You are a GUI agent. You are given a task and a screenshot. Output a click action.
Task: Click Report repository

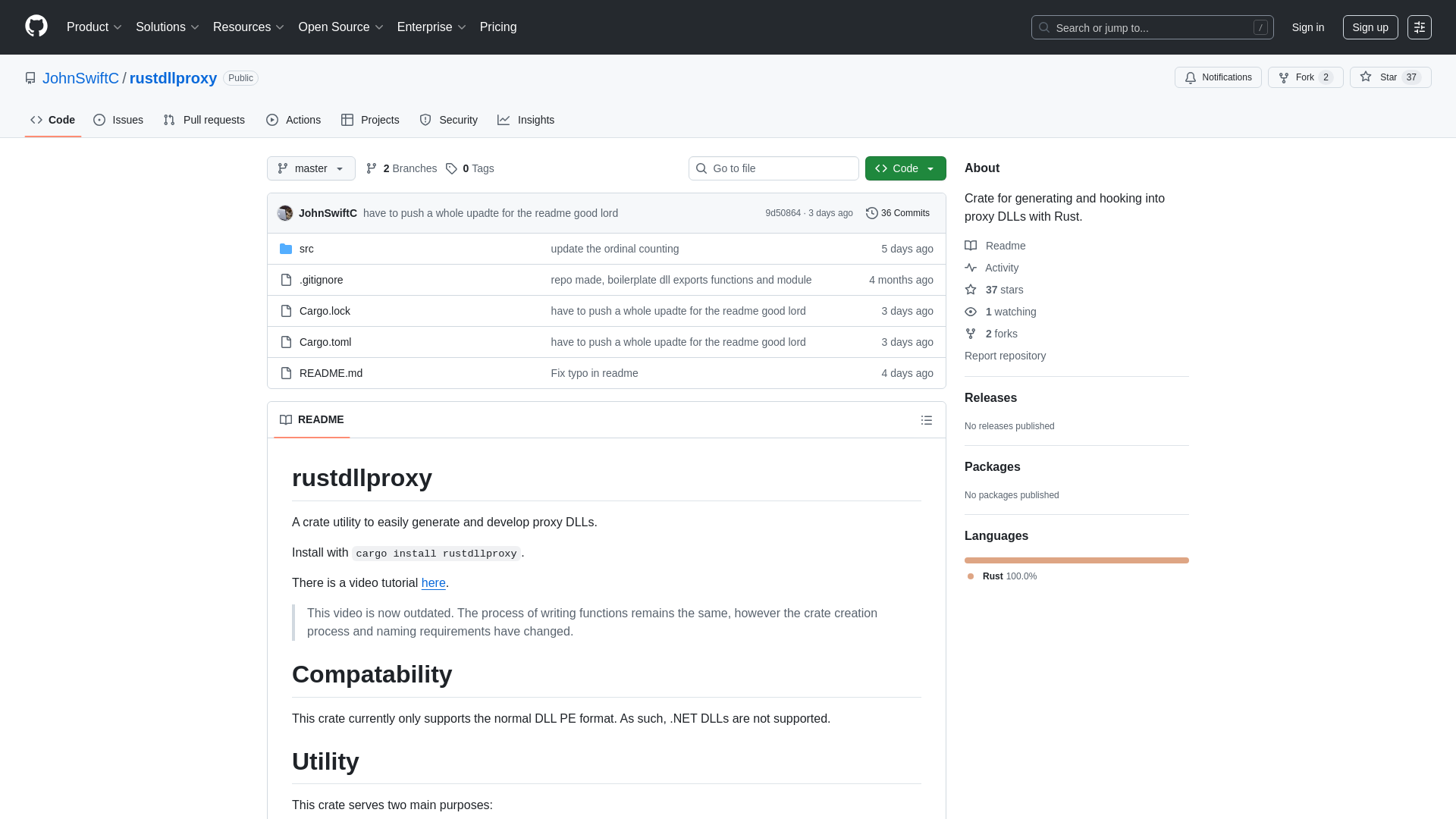[x=1005, y=356]
